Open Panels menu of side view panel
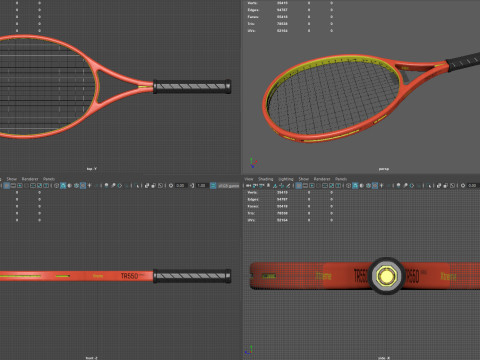480x360 pixels. 341,179
